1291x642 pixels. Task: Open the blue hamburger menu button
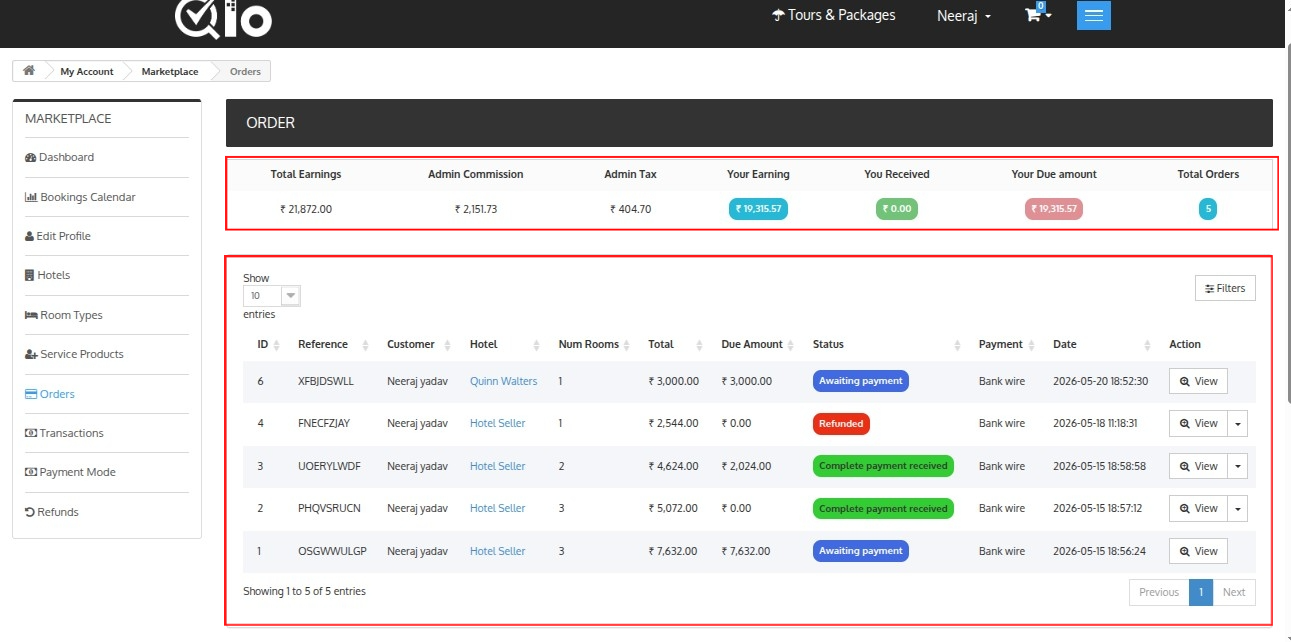[x=1094, y=15]
